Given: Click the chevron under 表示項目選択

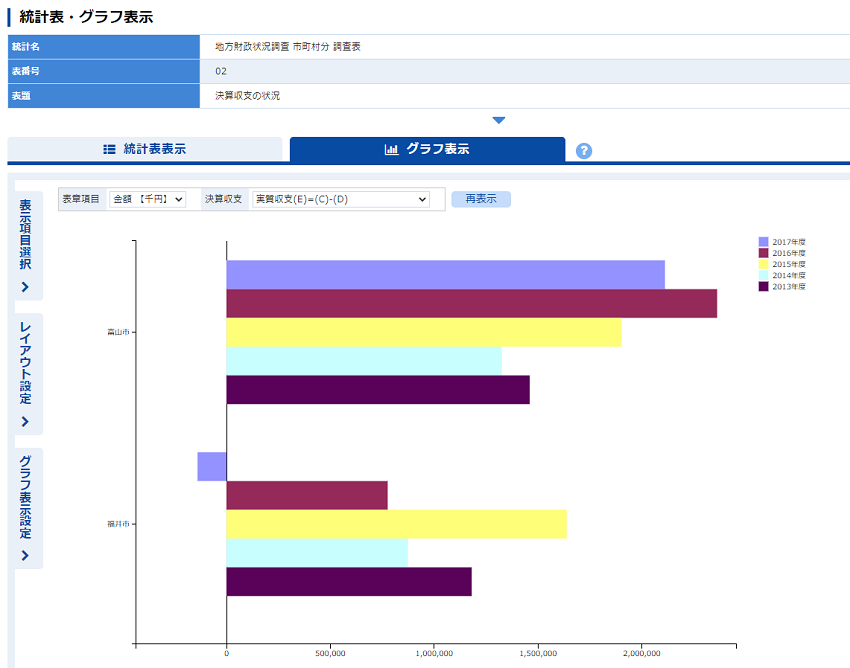Looking at the screenshot, I should [x=25, y=288].
